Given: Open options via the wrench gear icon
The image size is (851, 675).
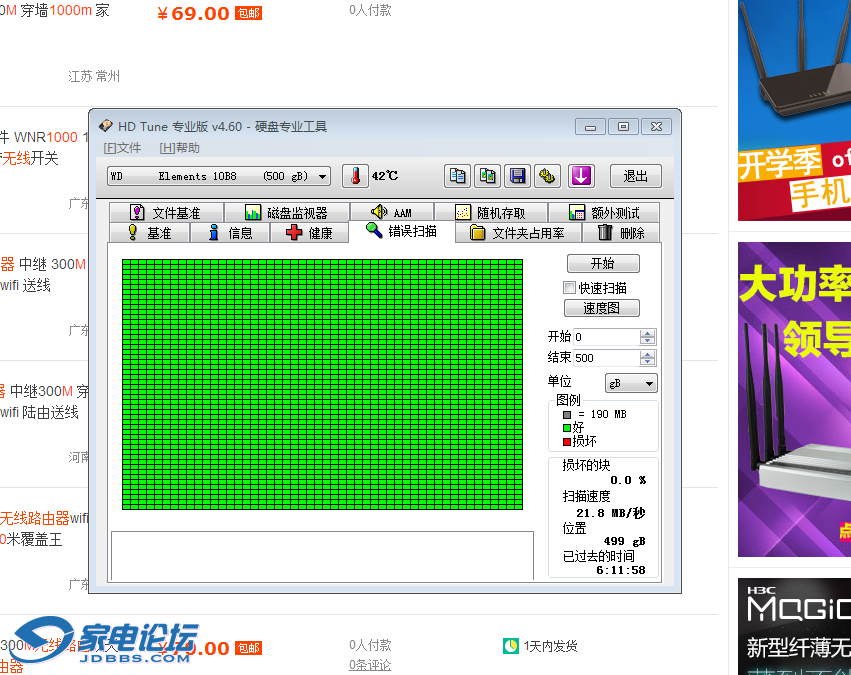Looking at the screenshot, I should (547, 176).
